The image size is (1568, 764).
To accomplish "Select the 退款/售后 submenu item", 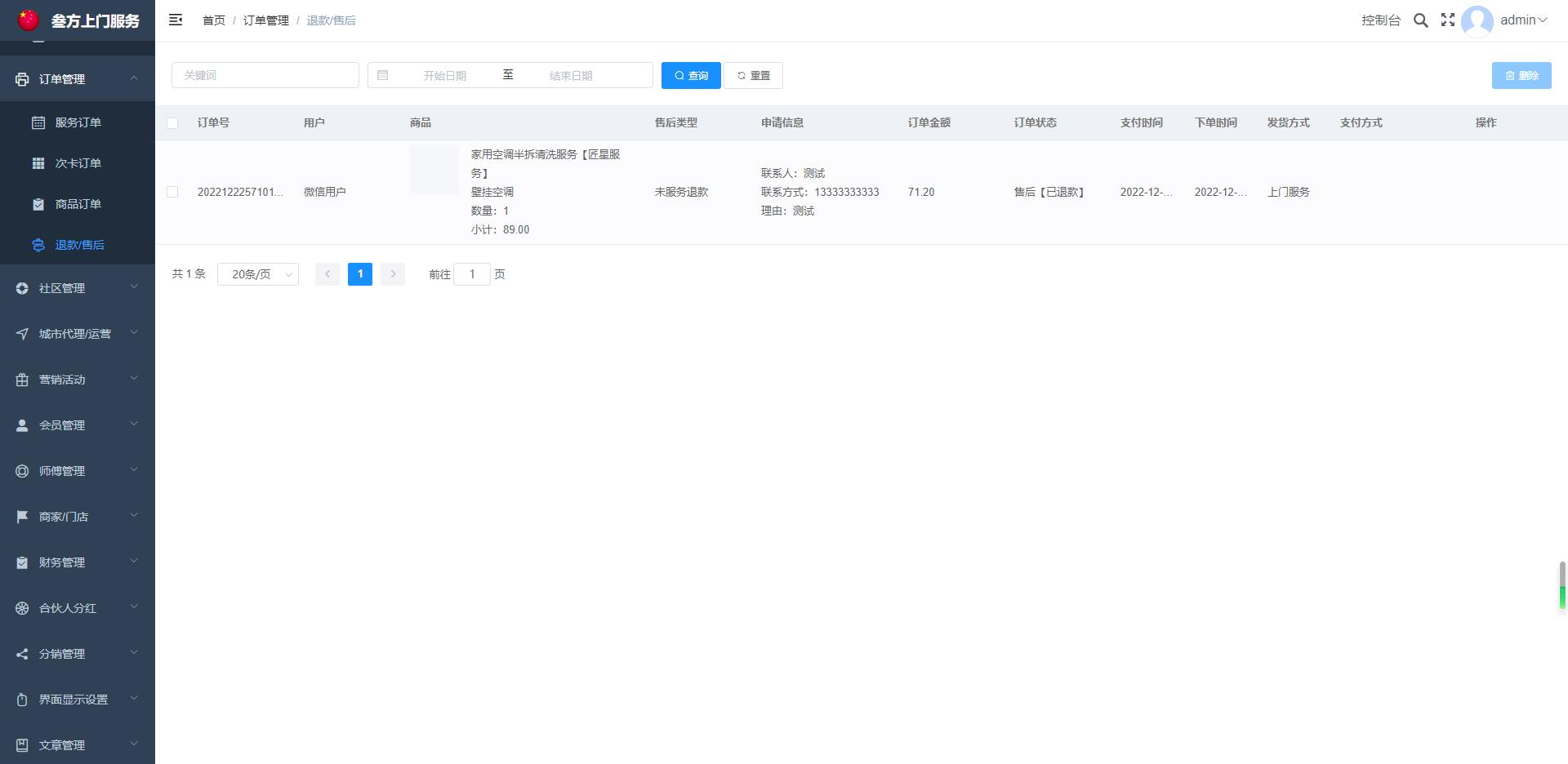I will coord(78,245).
